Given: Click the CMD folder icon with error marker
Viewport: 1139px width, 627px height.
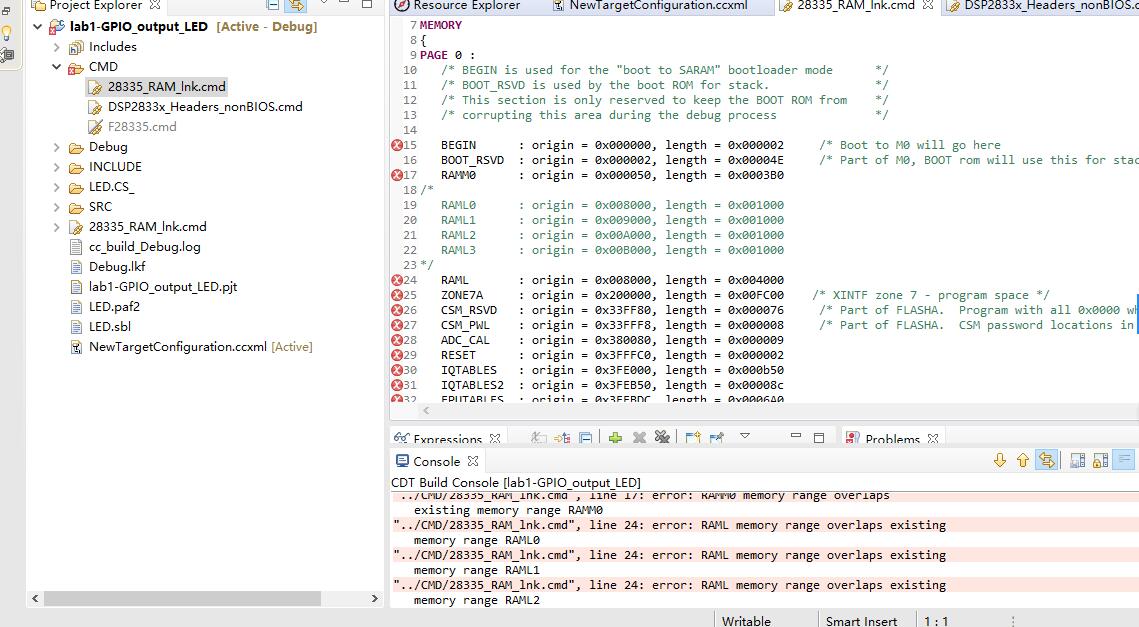Looking at the screenshot, I should tap(76, 68).
